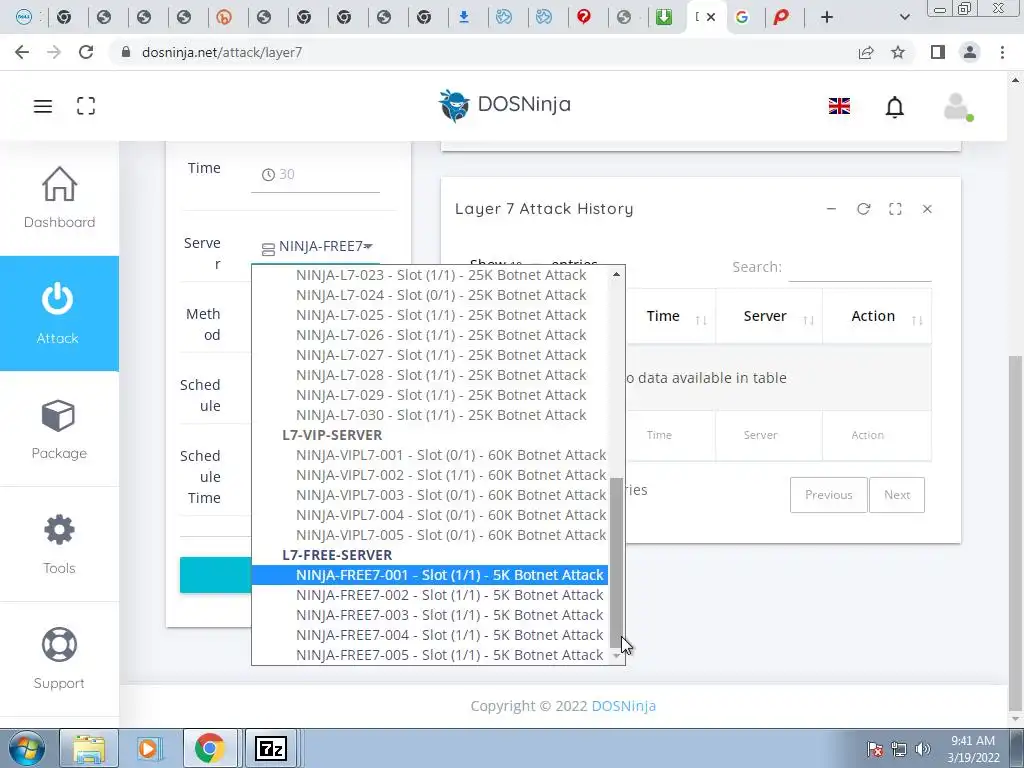Open the Support lifebuoy section
The height and width of the screenshot is (768, 1024).
tap(59, 659)
